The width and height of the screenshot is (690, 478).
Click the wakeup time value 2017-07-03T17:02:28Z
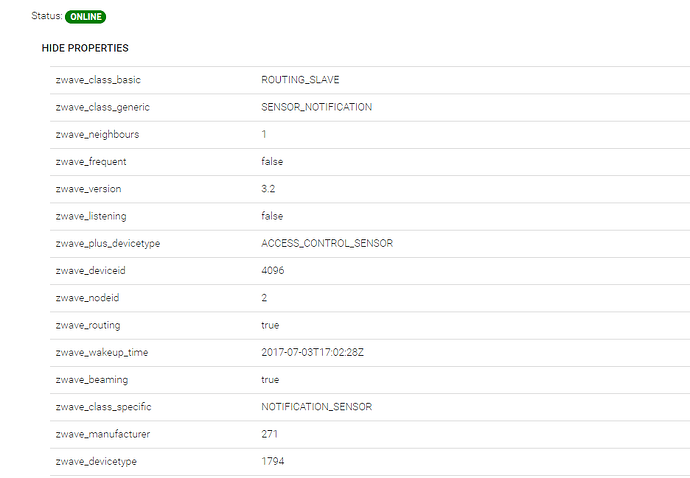[312, 352]
